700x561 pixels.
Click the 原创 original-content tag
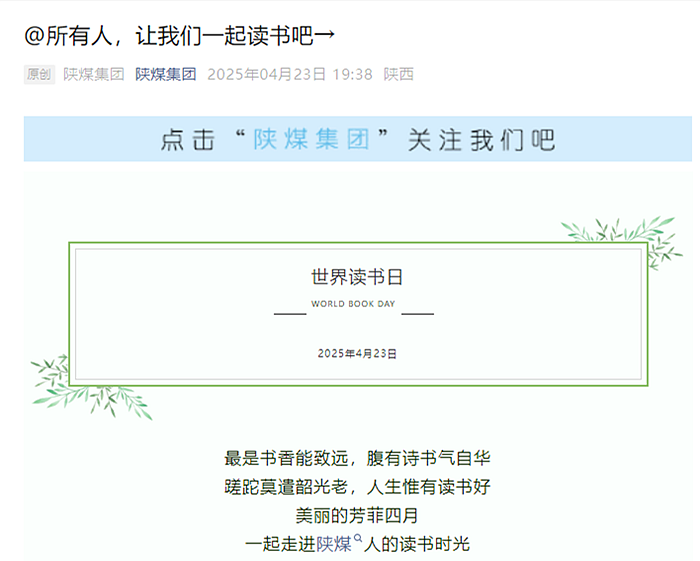click(x=39, y=74)
